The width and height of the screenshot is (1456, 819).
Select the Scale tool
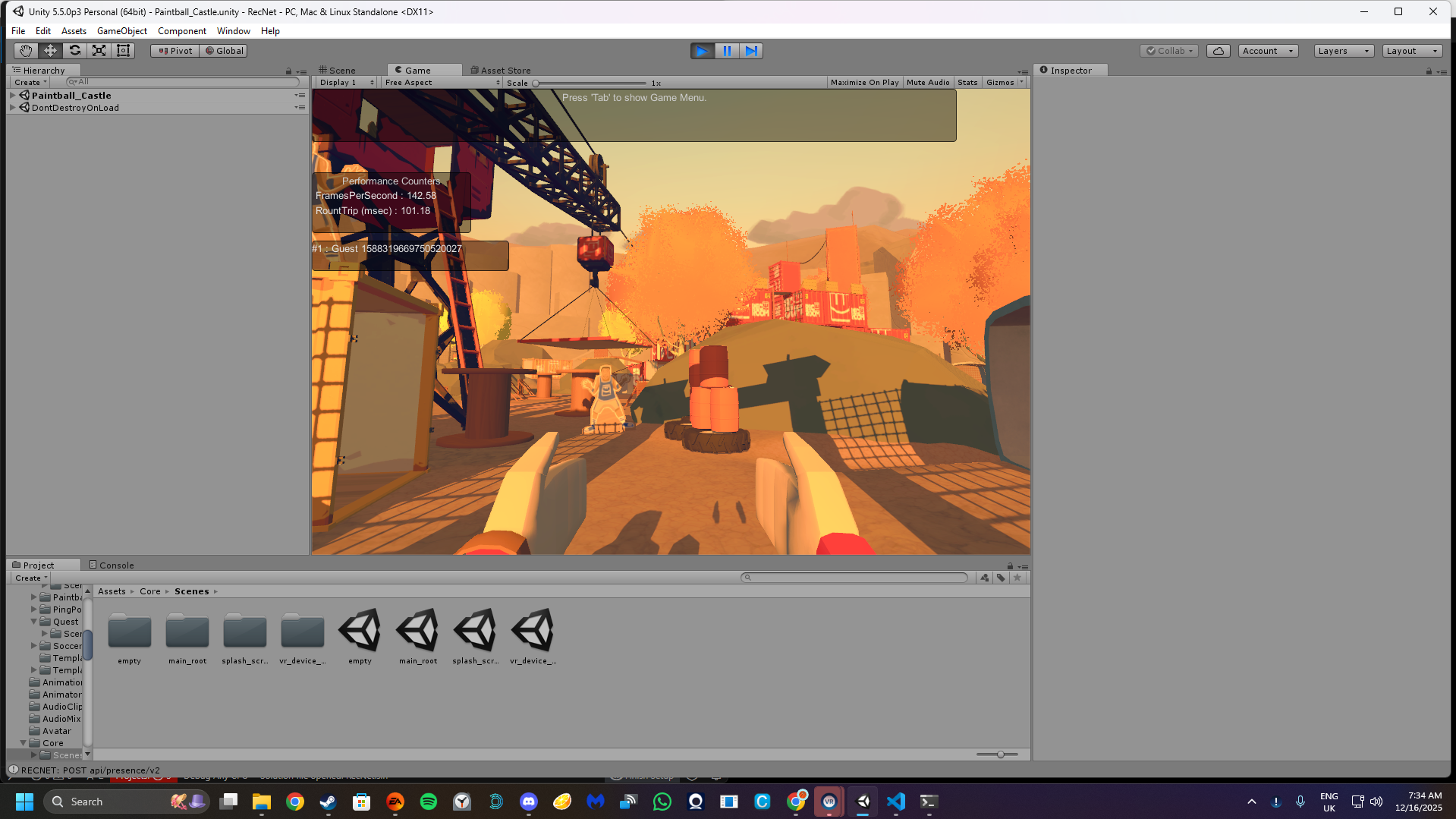click(x=99, y=51)
